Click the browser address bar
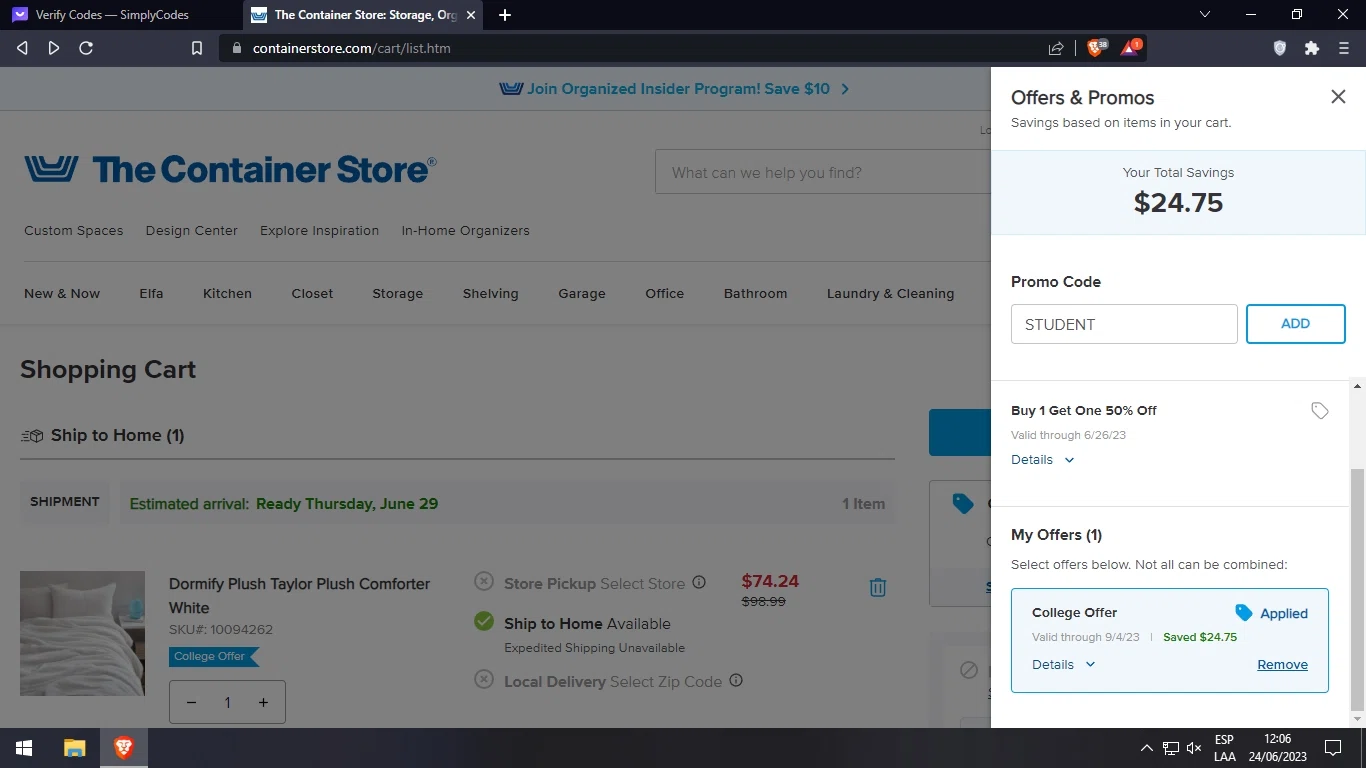Image resolution: width=1366 pixels, height=768 pixels. pos(634,48)
